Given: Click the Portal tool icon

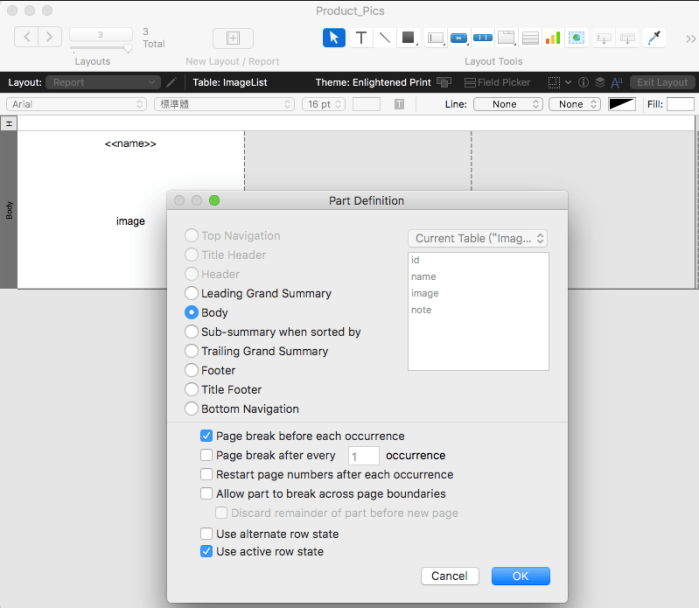Looking at the screenshot, I should coord(529,38).
